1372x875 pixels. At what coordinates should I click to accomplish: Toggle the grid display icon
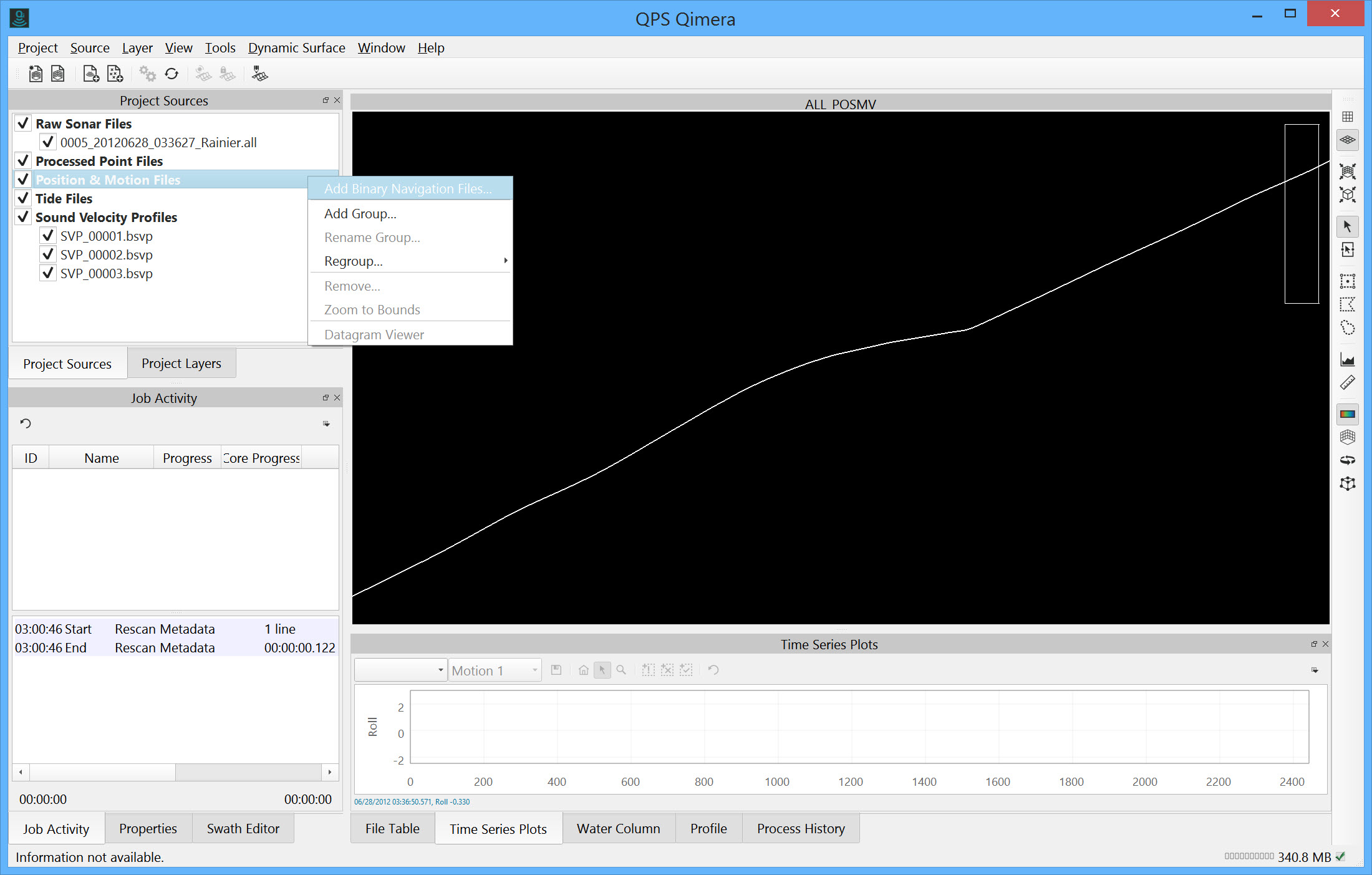1347,117
